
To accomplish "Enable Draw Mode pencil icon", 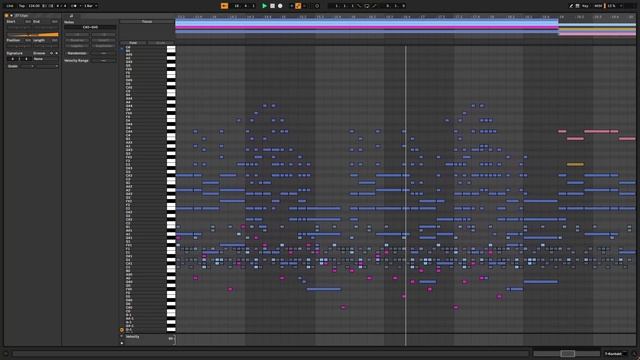I will (x=571, y=6).
